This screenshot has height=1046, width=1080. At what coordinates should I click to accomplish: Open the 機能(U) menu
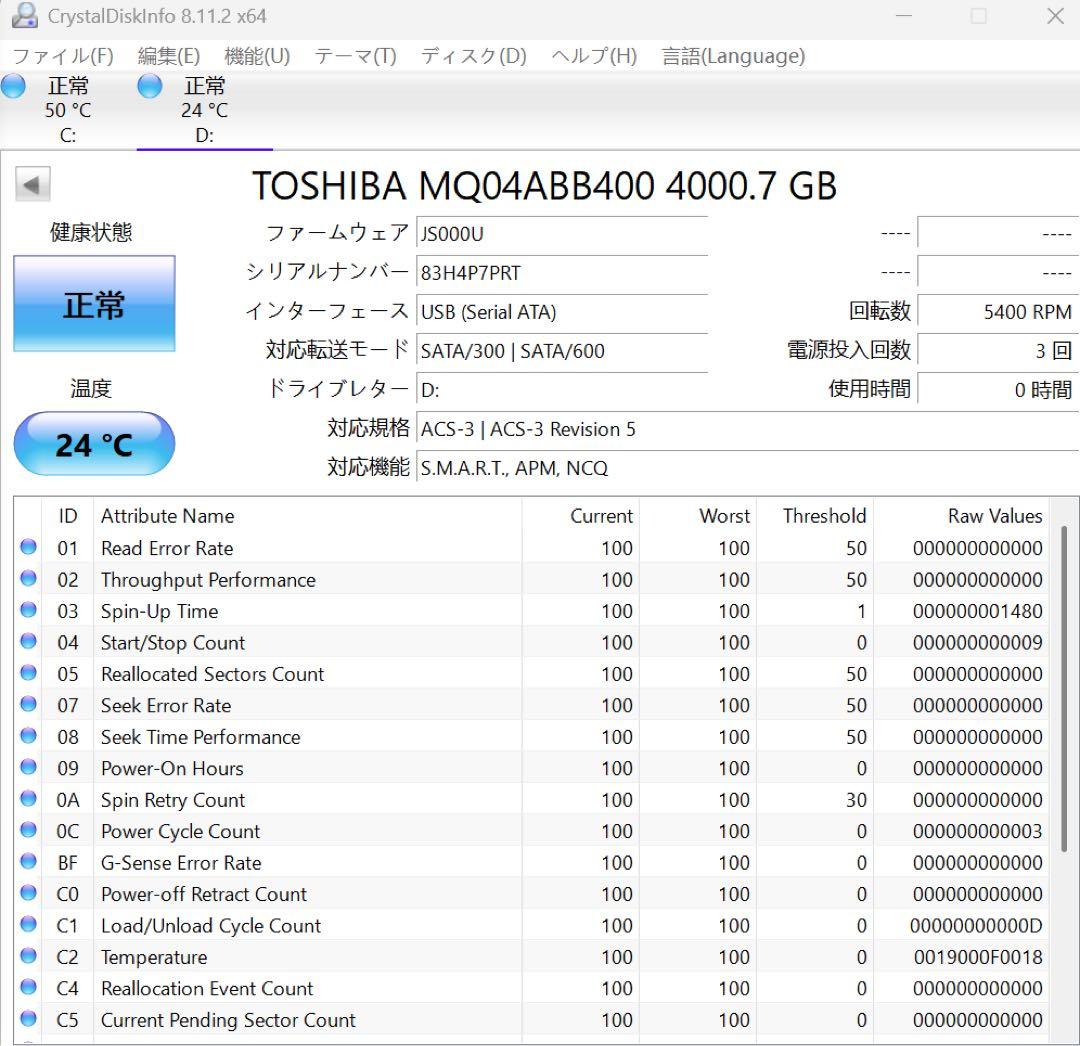(x=257, y=56)
